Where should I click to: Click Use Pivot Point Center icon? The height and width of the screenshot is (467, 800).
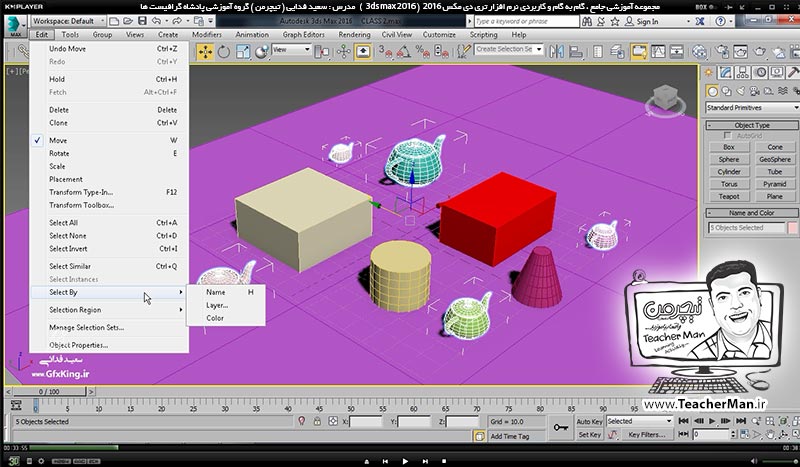tap(322, 52)
